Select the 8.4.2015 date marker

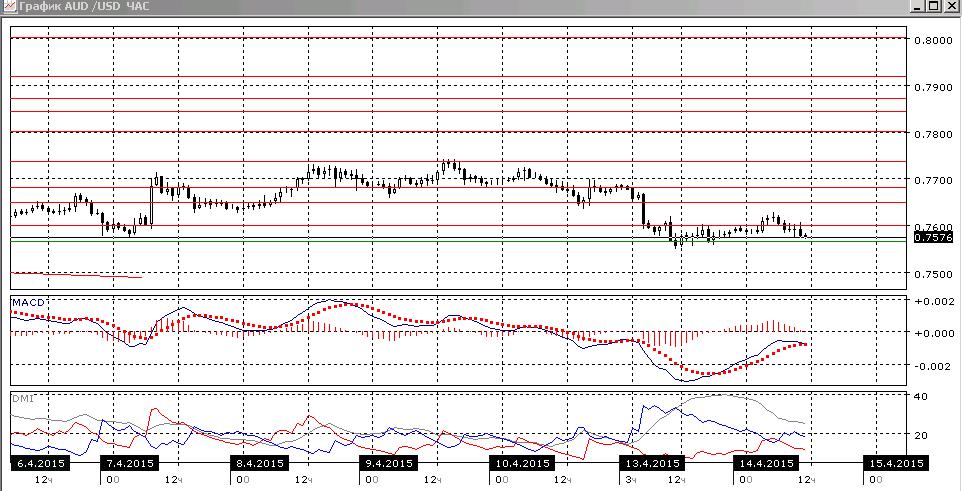(x=260, y=463)
